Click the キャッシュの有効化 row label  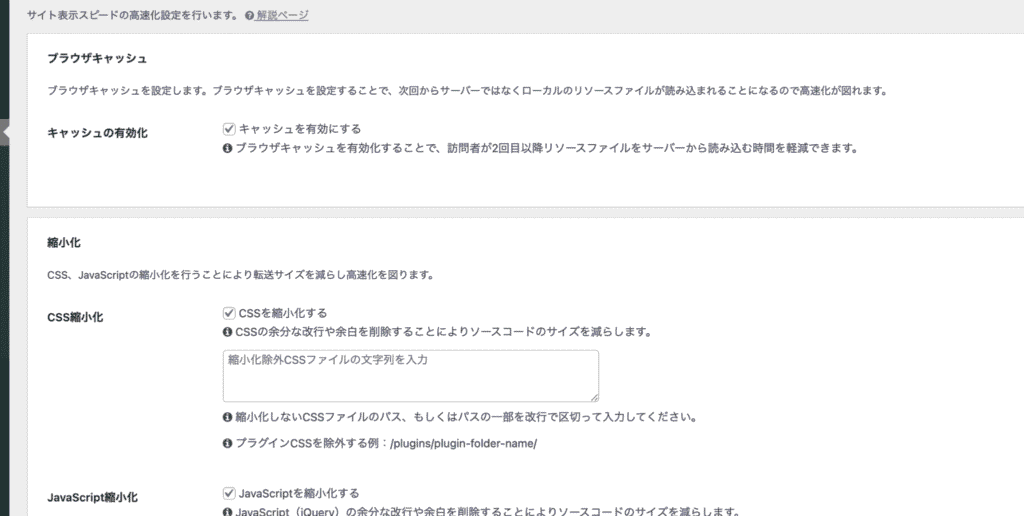97,134
